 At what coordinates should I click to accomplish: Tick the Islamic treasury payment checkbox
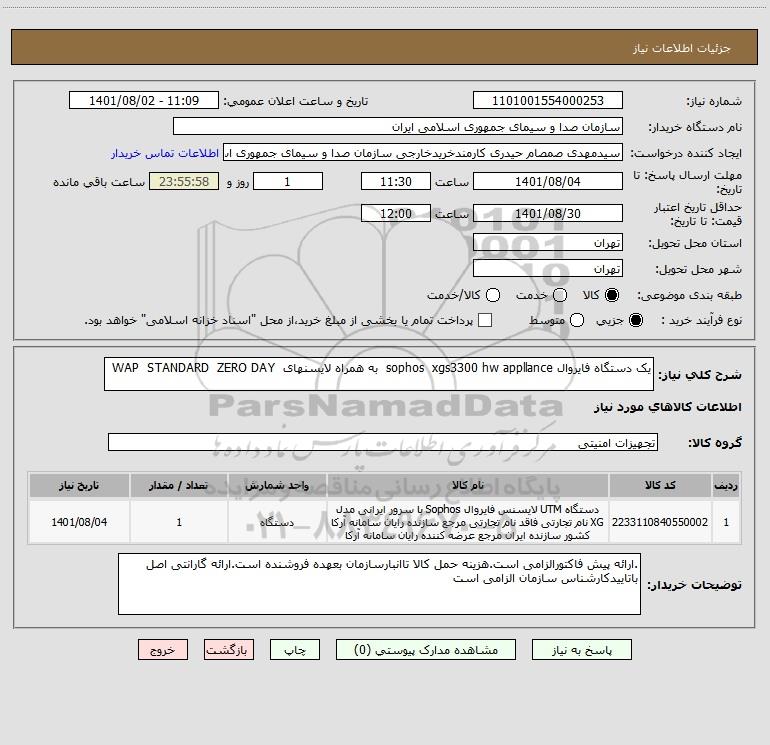coord(485,320)
